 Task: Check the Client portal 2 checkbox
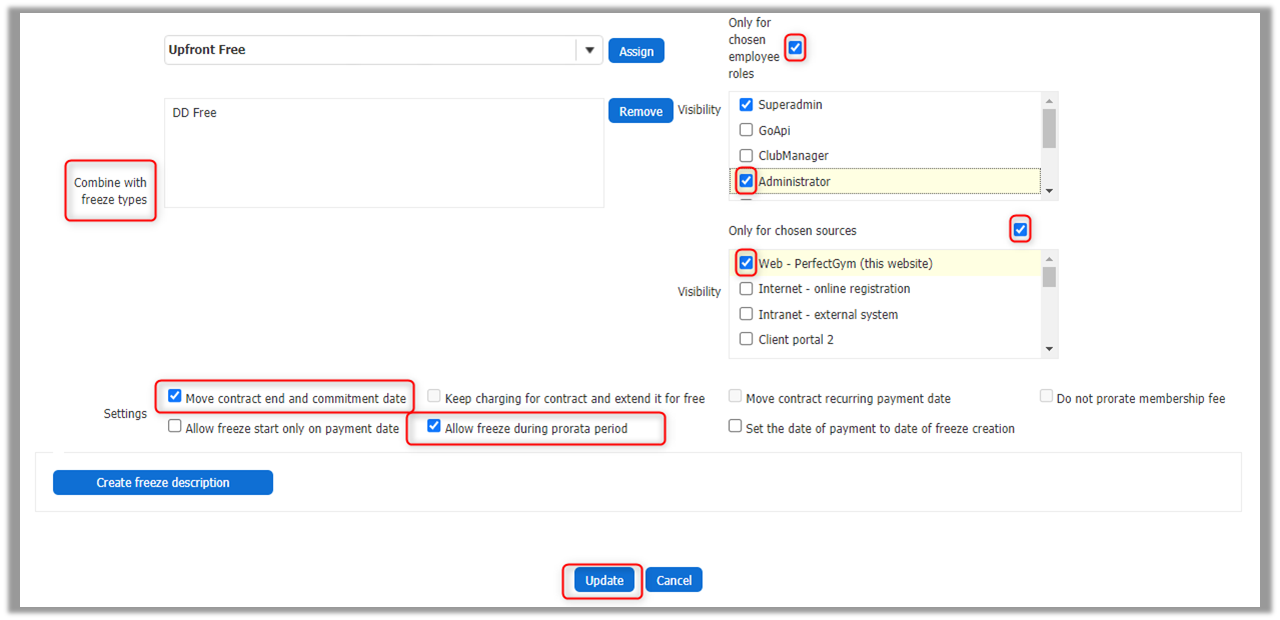point(746,339)
